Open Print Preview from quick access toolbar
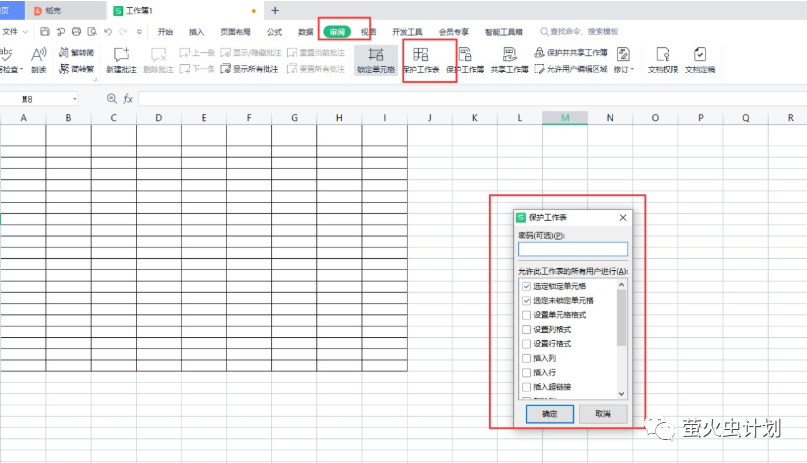 tap(92, 32)
